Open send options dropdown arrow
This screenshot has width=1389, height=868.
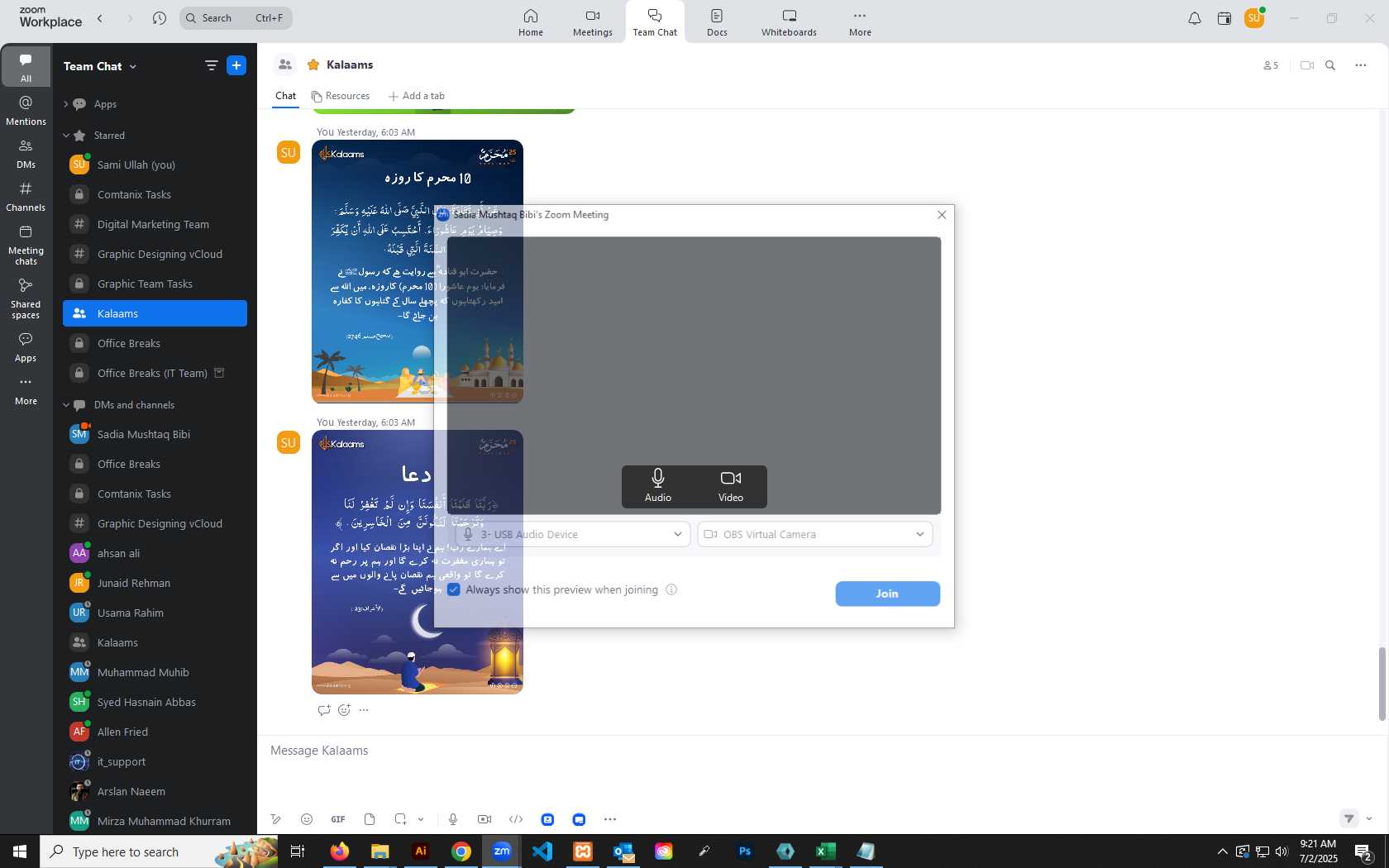click(1369, 819)
